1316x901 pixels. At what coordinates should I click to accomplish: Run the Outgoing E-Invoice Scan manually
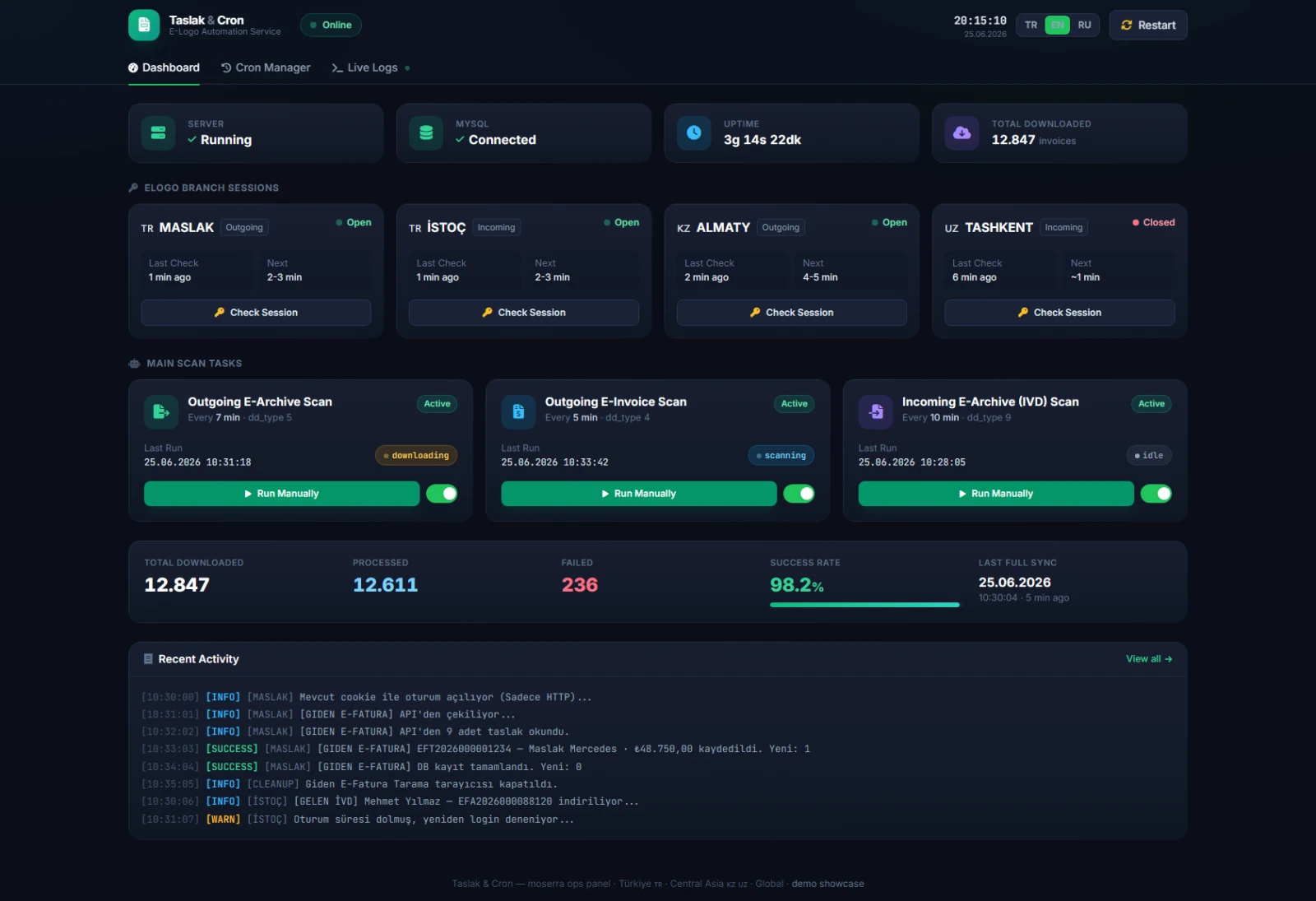[x=639, y=494]
